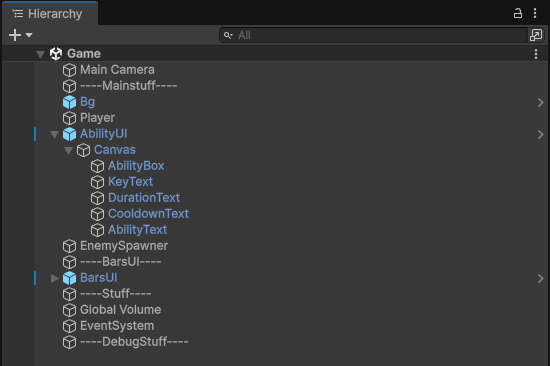The height and width of the screenshot is (366, 550).
Task: Open in Search window icon
Action: click(536, 35)
